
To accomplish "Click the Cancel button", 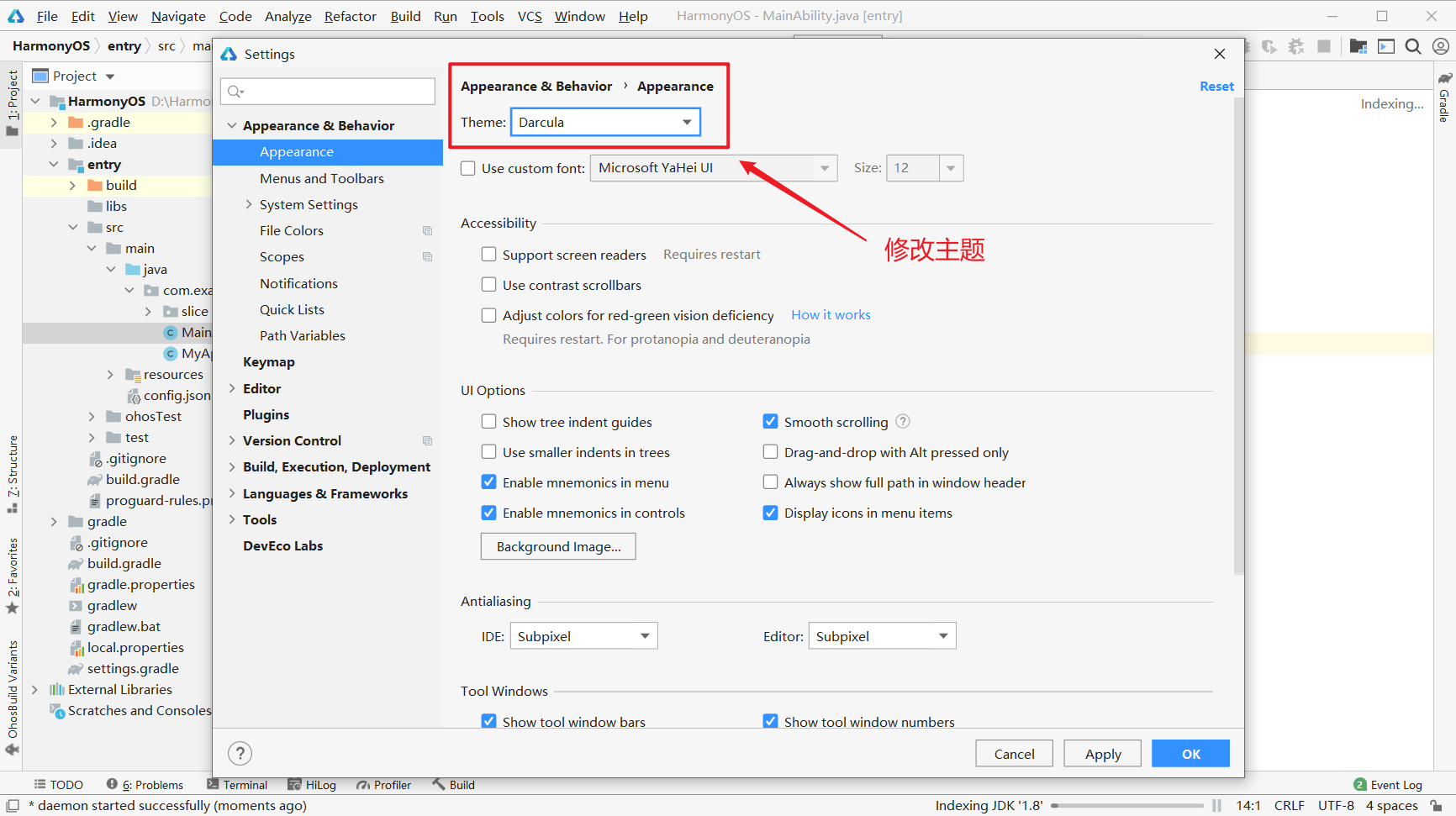I will 1015,754.
